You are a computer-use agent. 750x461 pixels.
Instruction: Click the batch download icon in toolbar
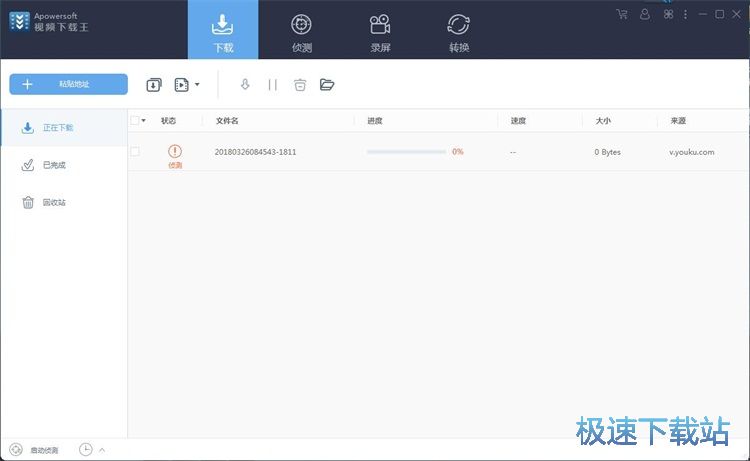[154, 85]
